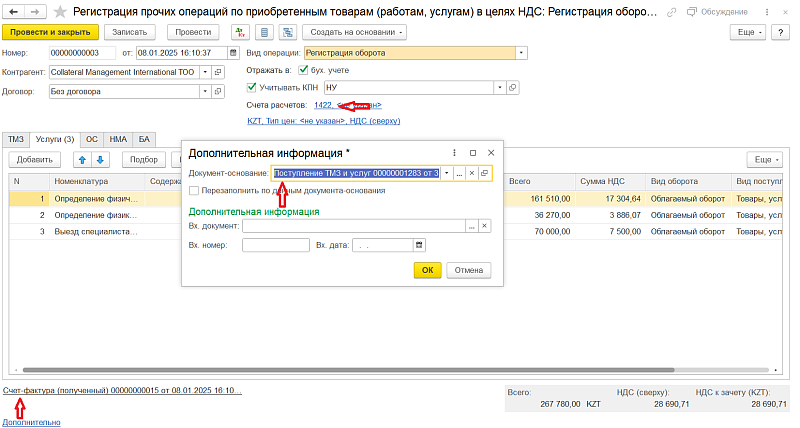Switch to the БА tab

[x=144, y=139]
